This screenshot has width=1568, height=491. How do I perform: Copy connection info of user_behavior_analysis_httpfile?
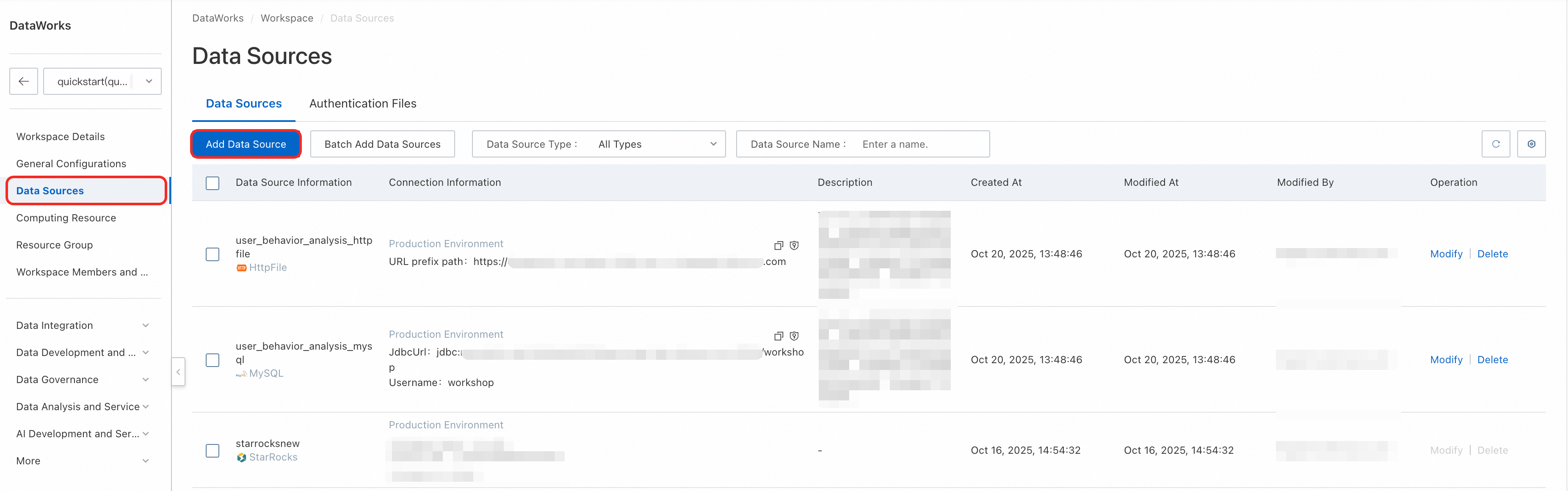coord(778,246)
